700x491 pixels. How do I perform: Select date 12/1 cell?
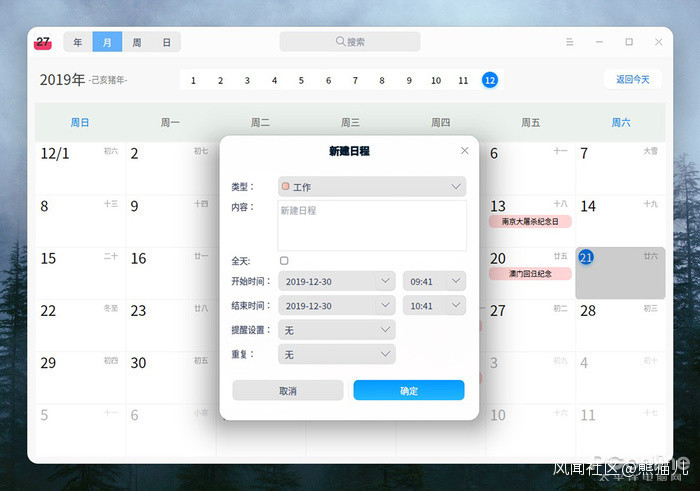tap(80, 168)
